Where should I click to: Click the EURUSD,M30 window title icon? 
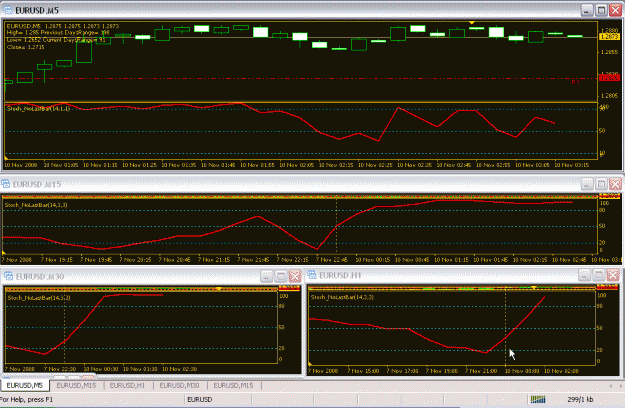point(8,276)
